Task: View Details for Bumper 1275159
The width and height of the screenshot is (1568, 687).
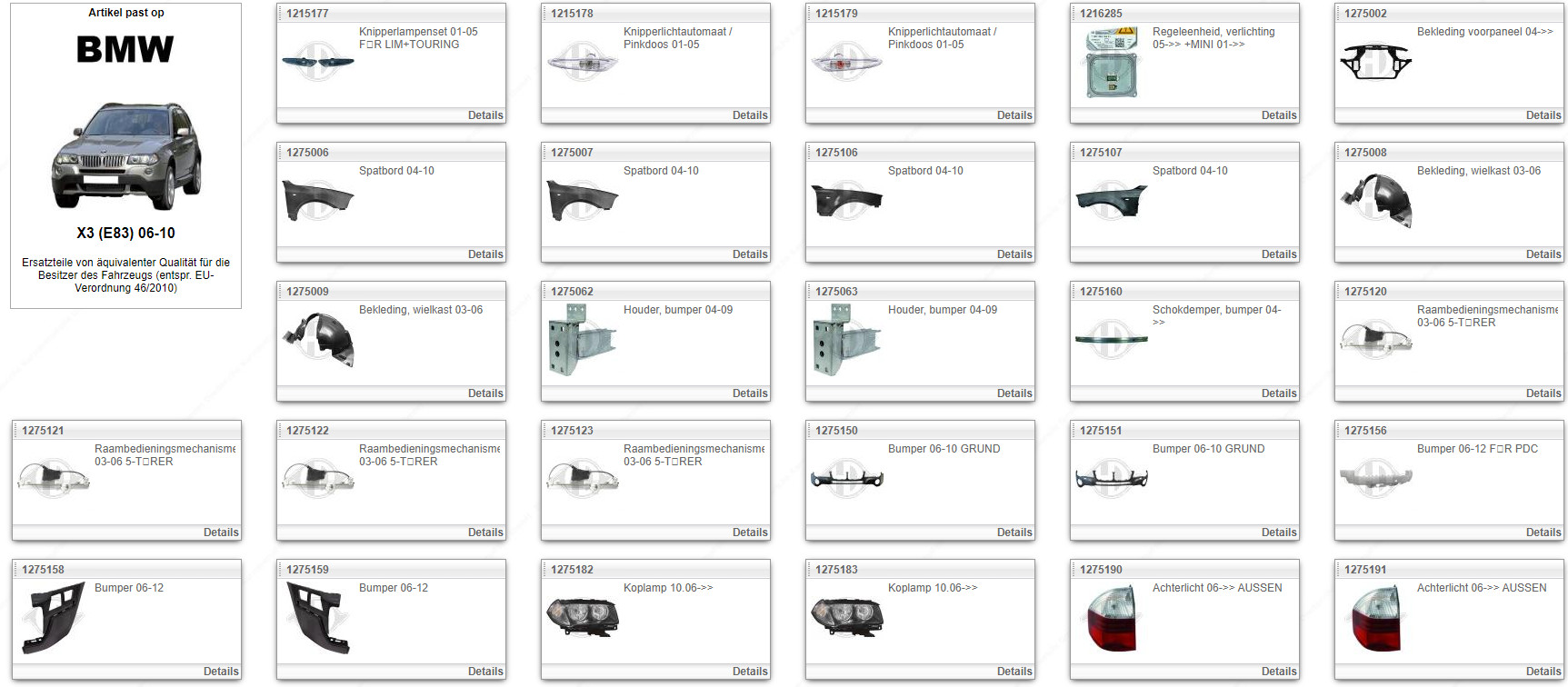Action: (x=485, y=672)
